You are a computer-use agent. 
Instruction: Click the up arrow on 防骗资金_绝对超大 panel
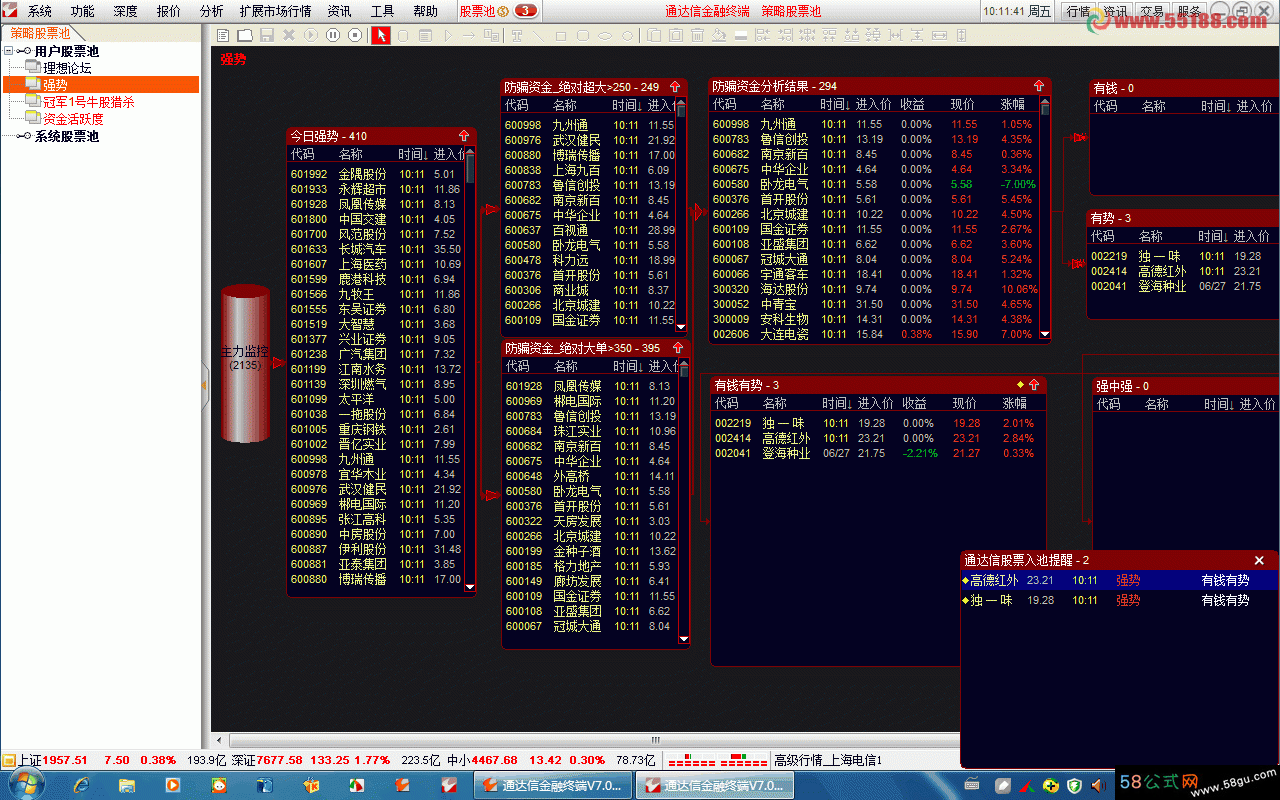pyautogui.click(x=675, y=87)
